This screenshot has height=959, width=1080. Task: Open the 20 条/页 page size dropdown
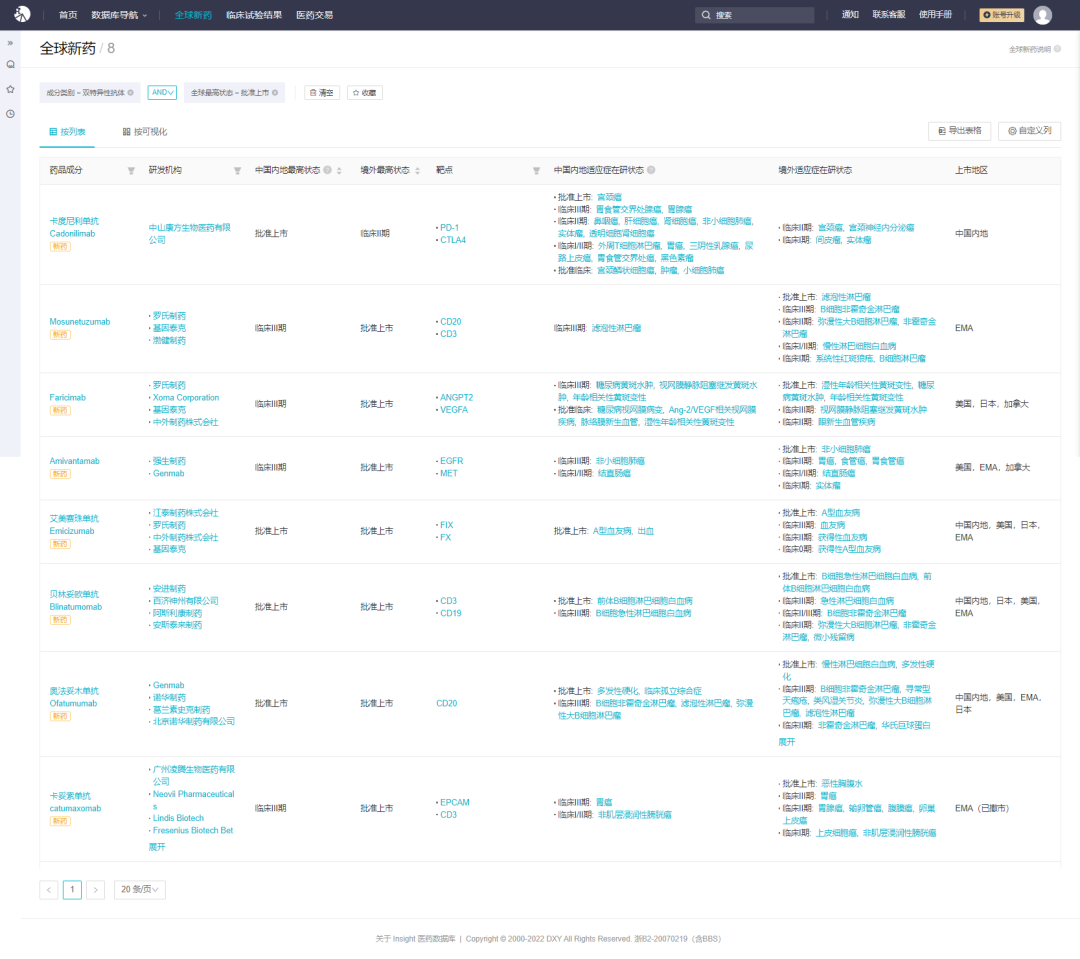[140, 889]
